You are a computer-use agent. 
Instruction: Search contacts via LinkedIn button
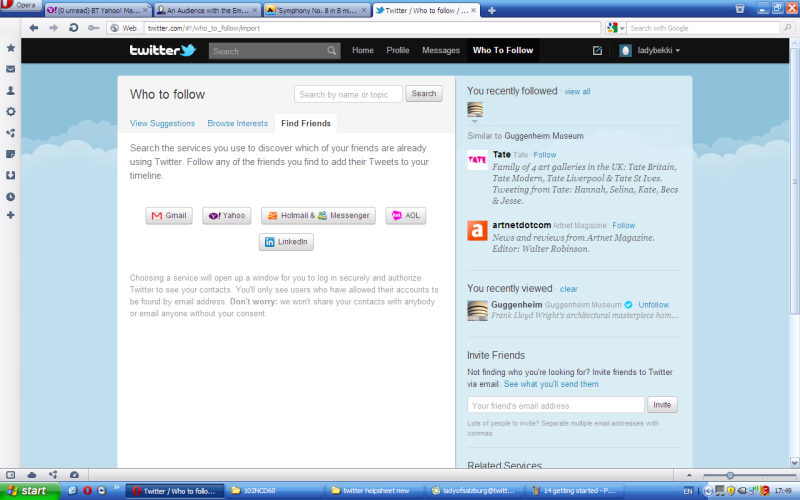[286, 242]
